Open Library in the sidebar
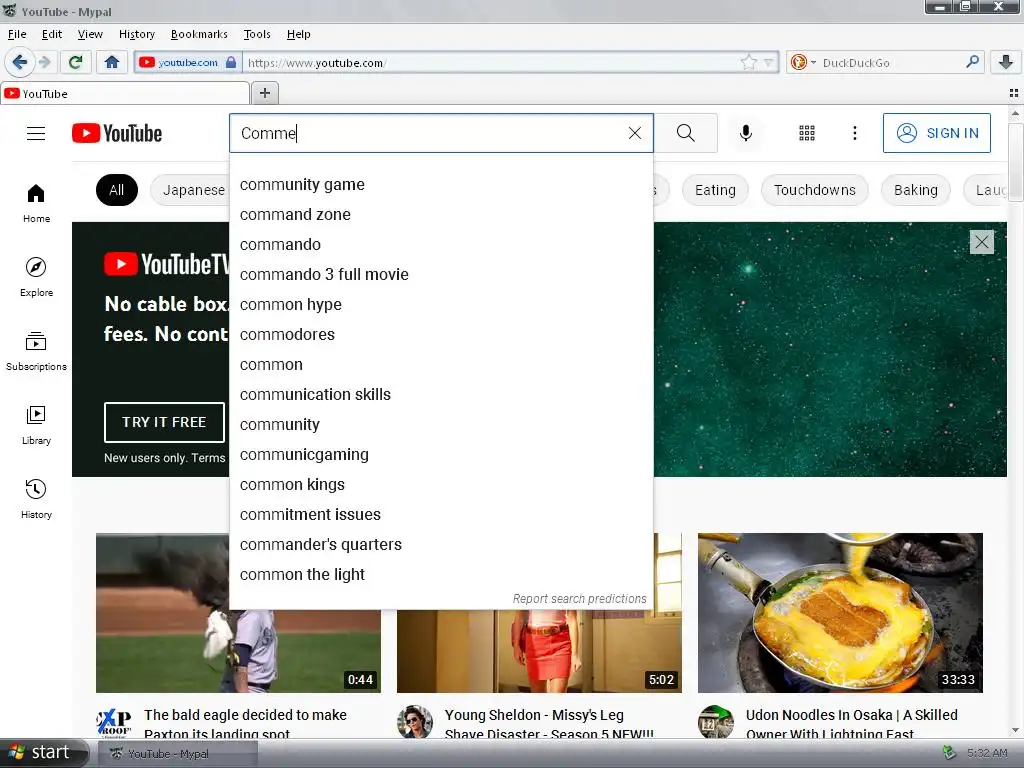Viewport: 1024px width, 768px height. click(36, 425)
